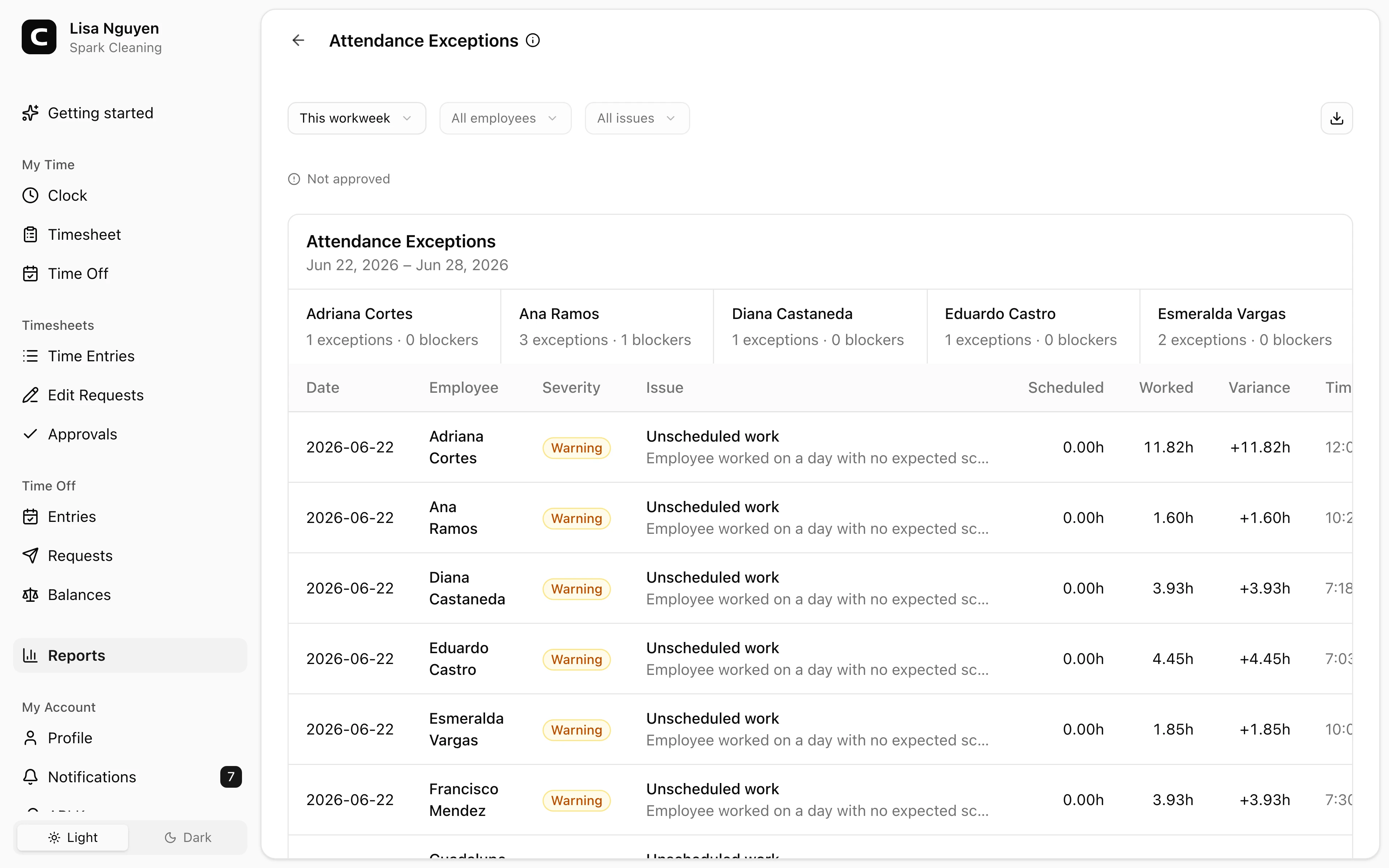Open the All issues filter dropdown
The height and width of the screenshot is (868, 1389).
(637, 118)
